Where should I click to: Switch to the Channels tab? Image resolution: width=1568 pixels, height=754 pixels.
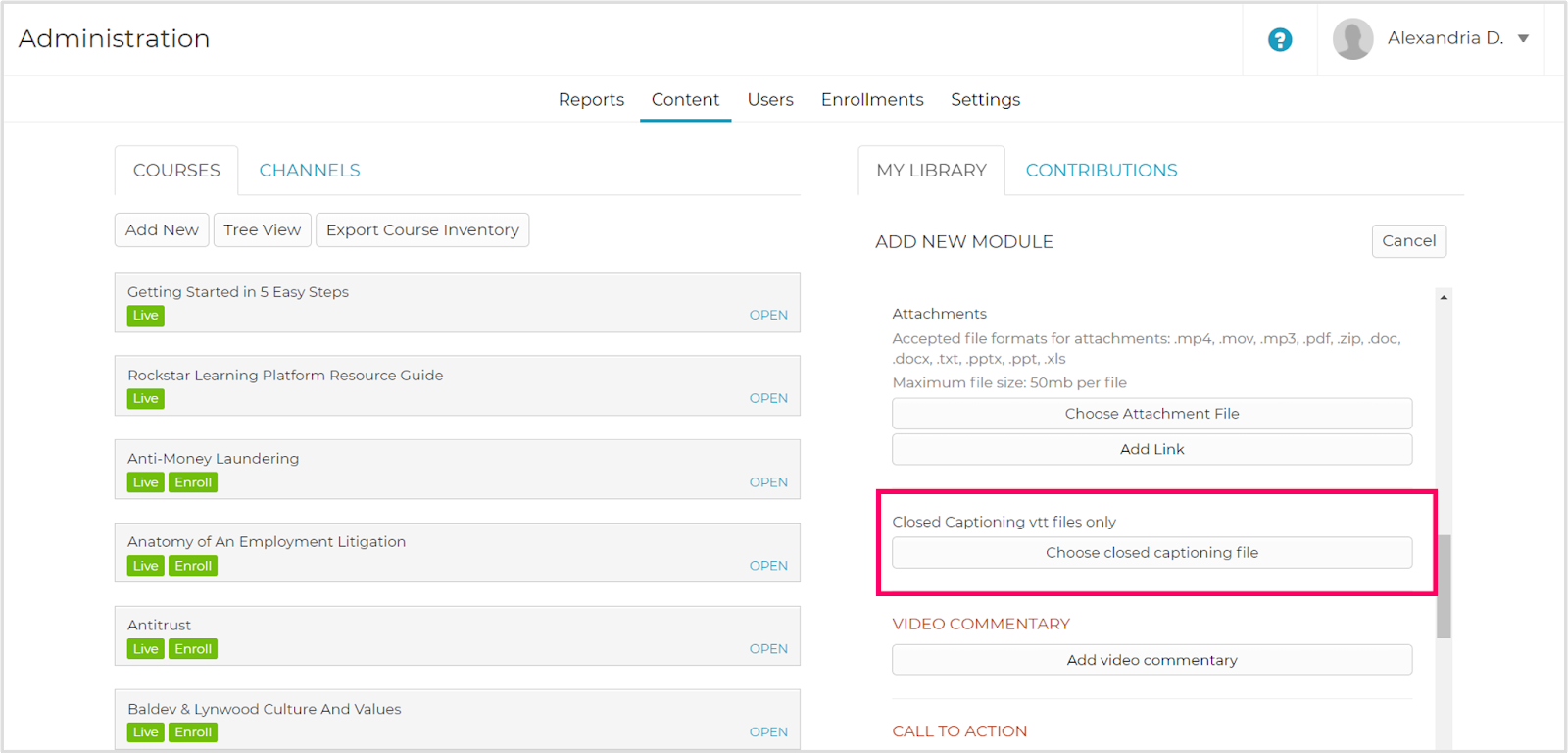click(310, 171)
